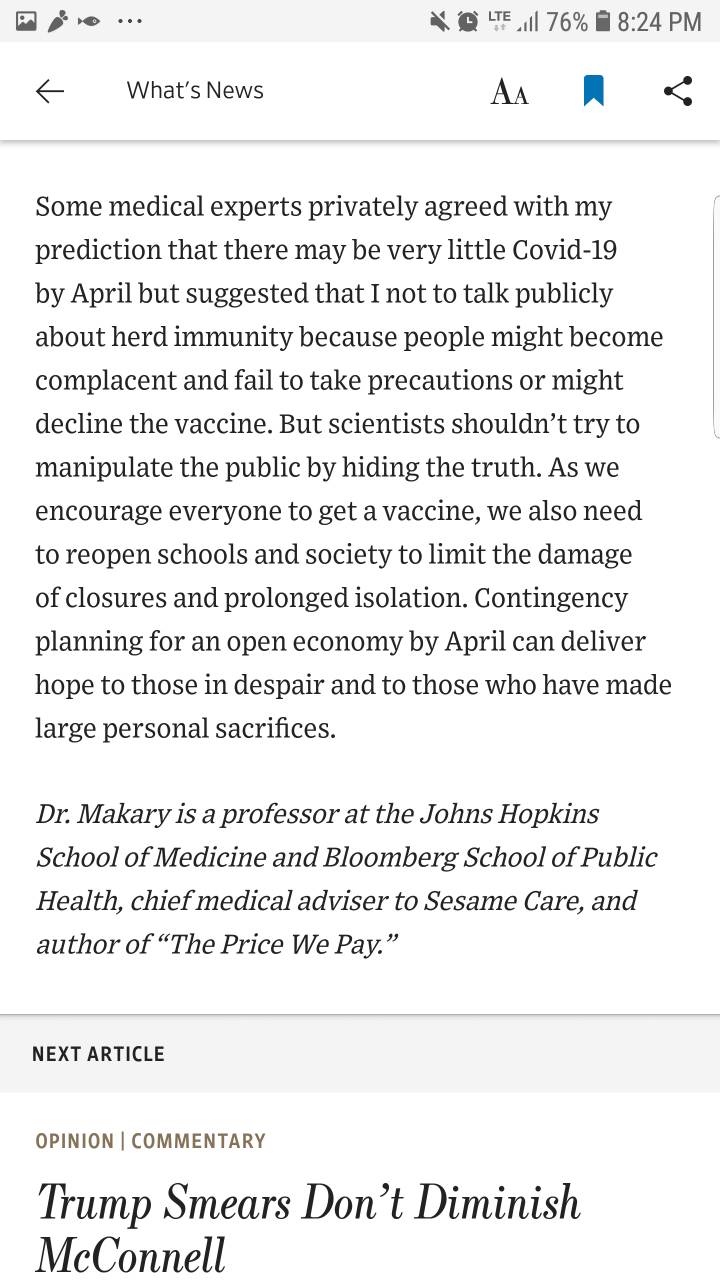Tap Dr. Makary author bio text
720x1280 pixels.
347,879
